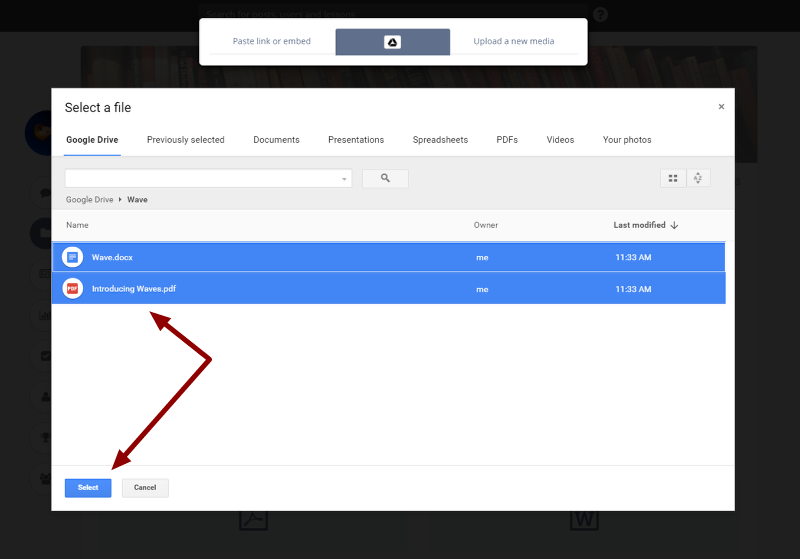800x559 pixels.
Task: Click the magnifier search button
Action: click(385, 178)
